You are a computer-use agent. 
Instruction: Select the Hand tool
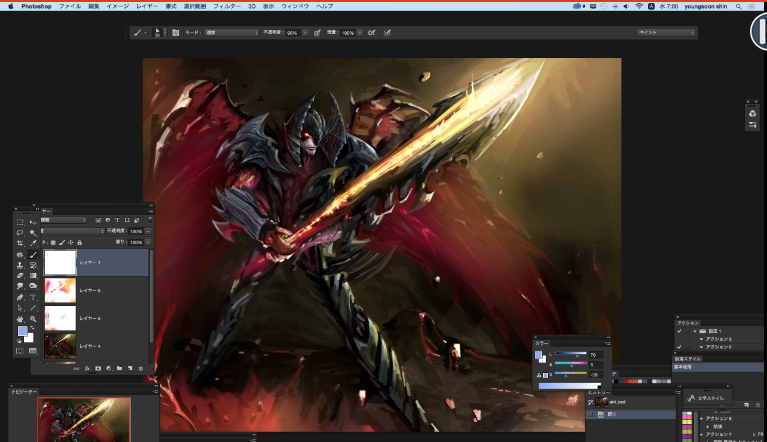(20, 319)
